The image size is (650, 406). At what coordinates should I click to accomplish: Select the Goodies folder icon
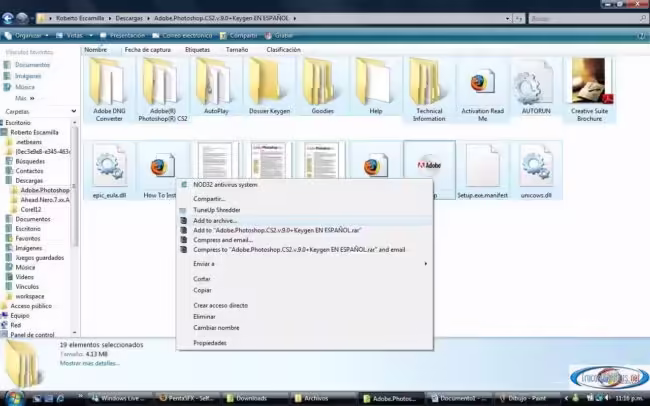(x=322, y=82)
